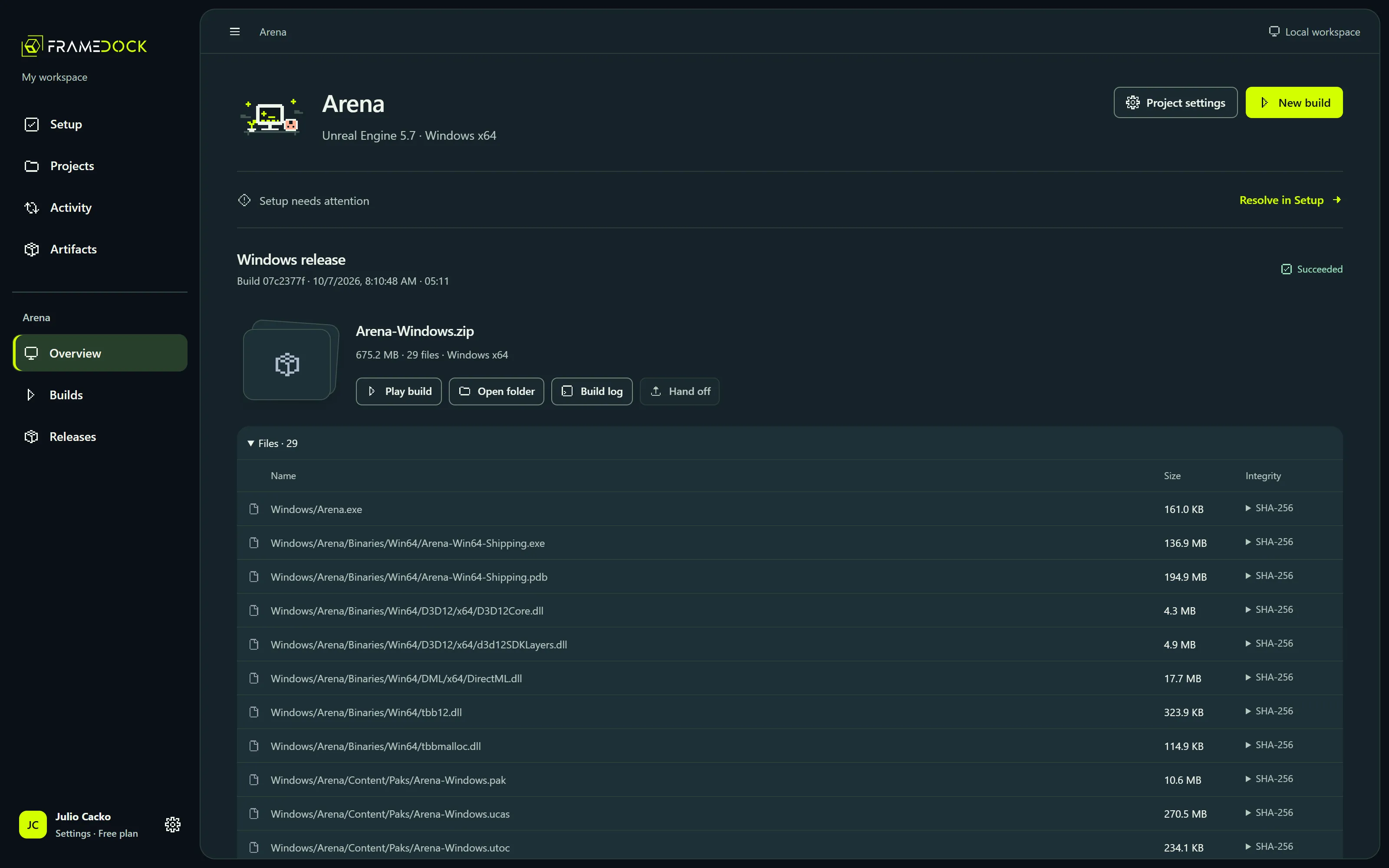1389x868 pixels.
Task: Expand SHA-256 for tbbmalloc.dll
Action: (1269, 745)
